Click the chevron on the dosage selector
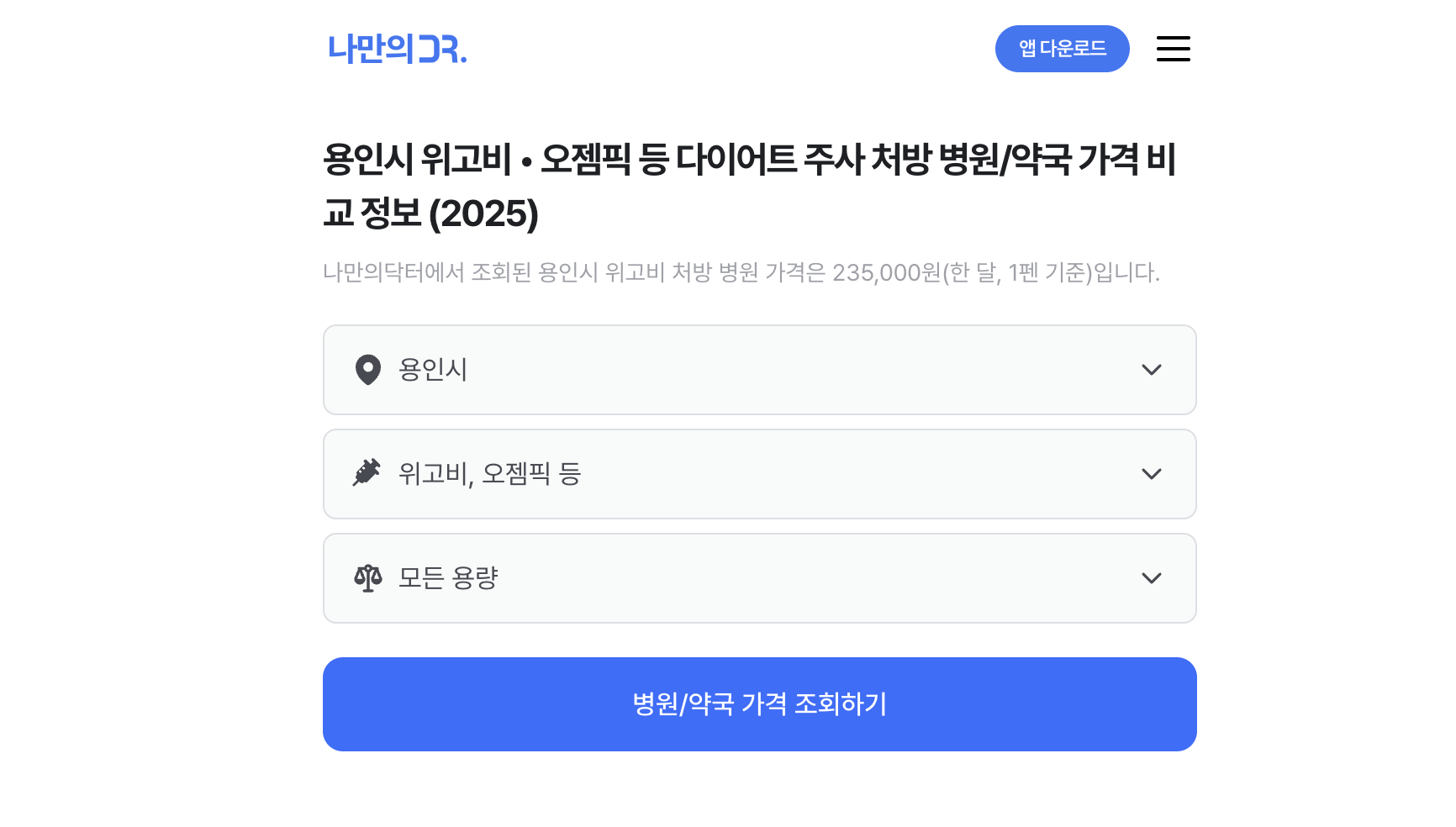 pyautogui.click(x=1153, y=577)
